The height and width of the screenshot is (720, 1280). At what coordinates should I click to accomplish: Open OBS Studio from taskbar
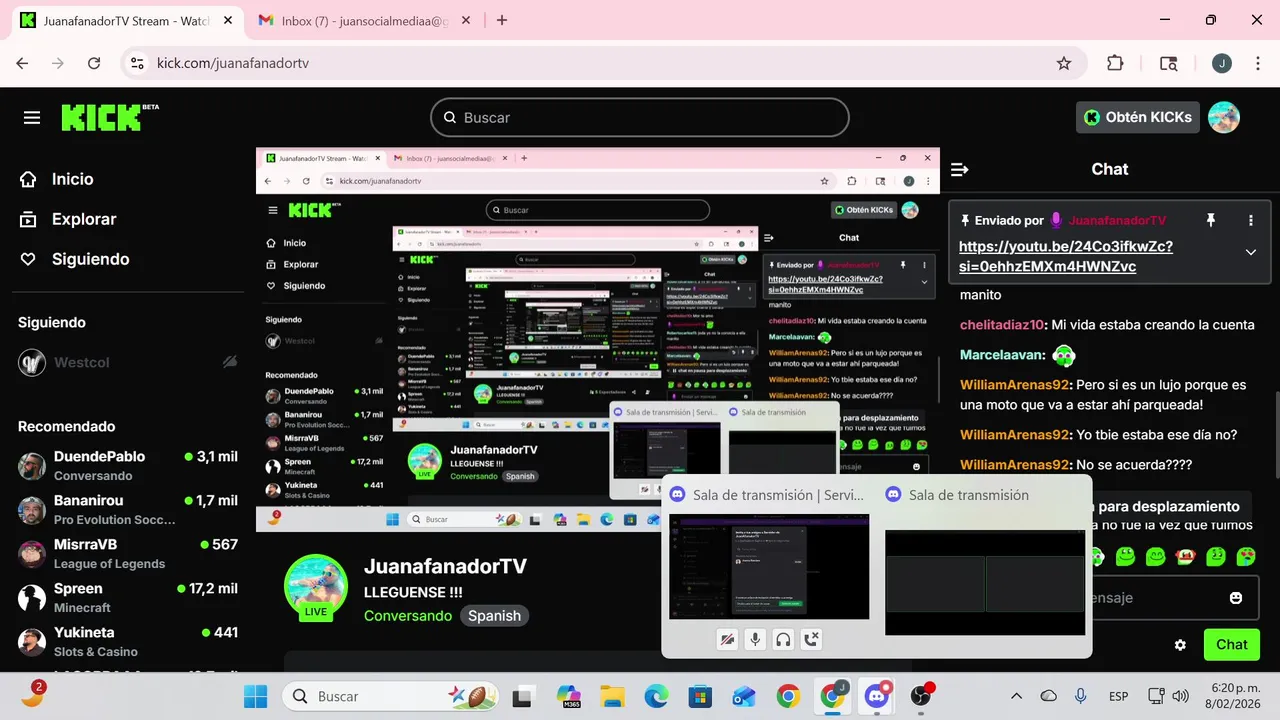pos(921,696)
